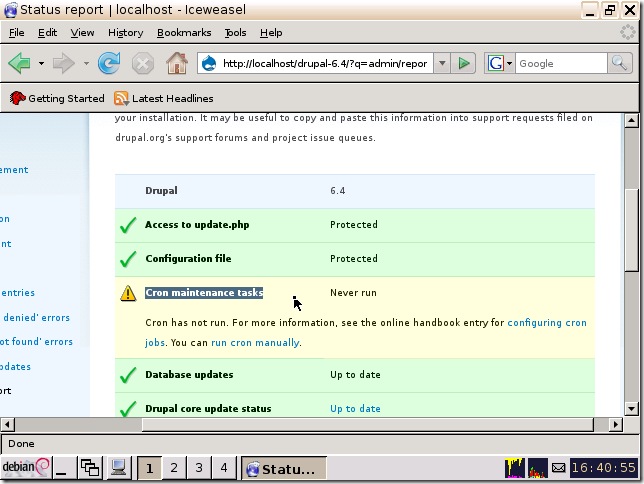Click the greyed-out Stop loading icon
The image size is (644, 484).
(143, 64)
